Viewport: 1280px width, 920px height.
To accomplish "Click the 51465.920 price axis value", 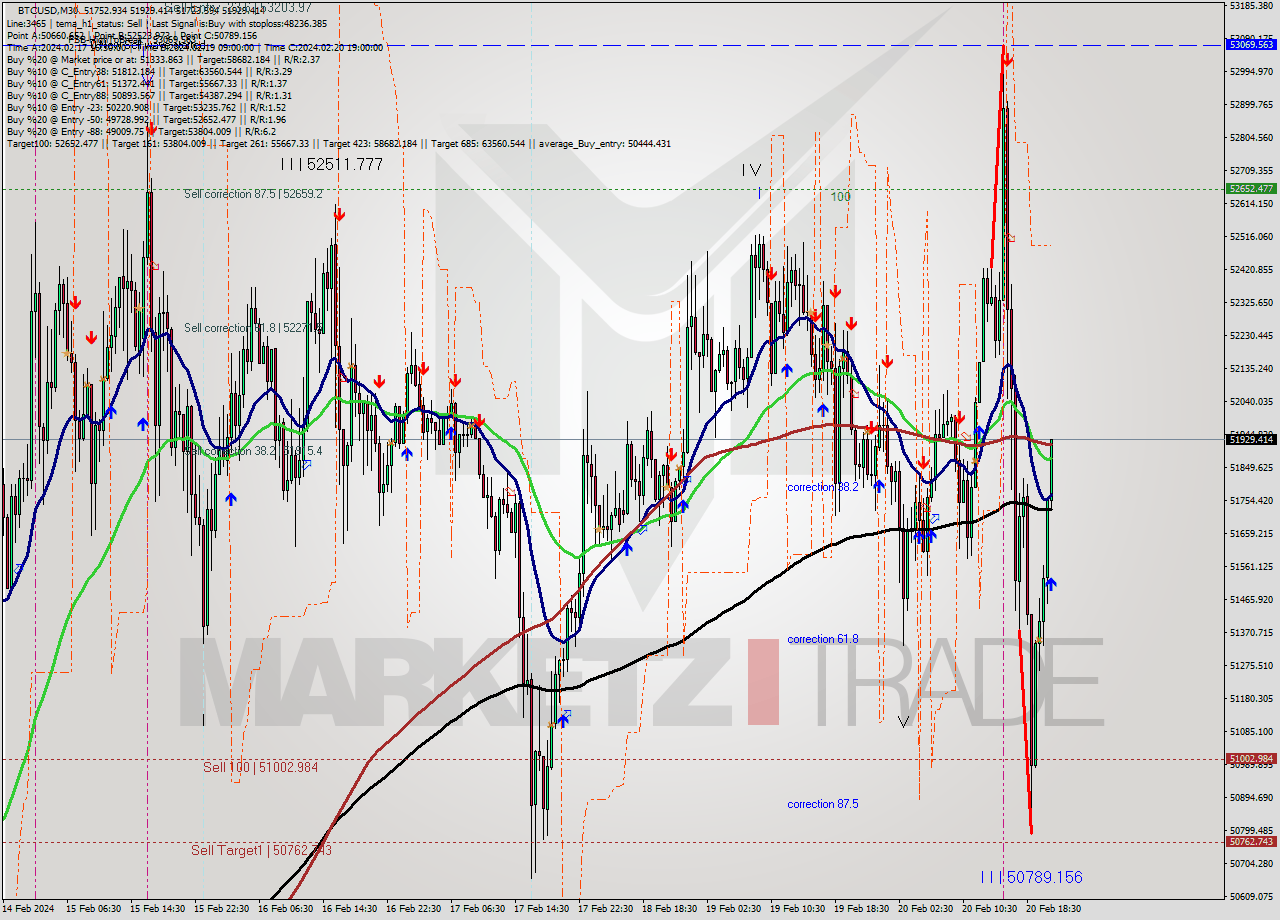I will click(1251, 600).
